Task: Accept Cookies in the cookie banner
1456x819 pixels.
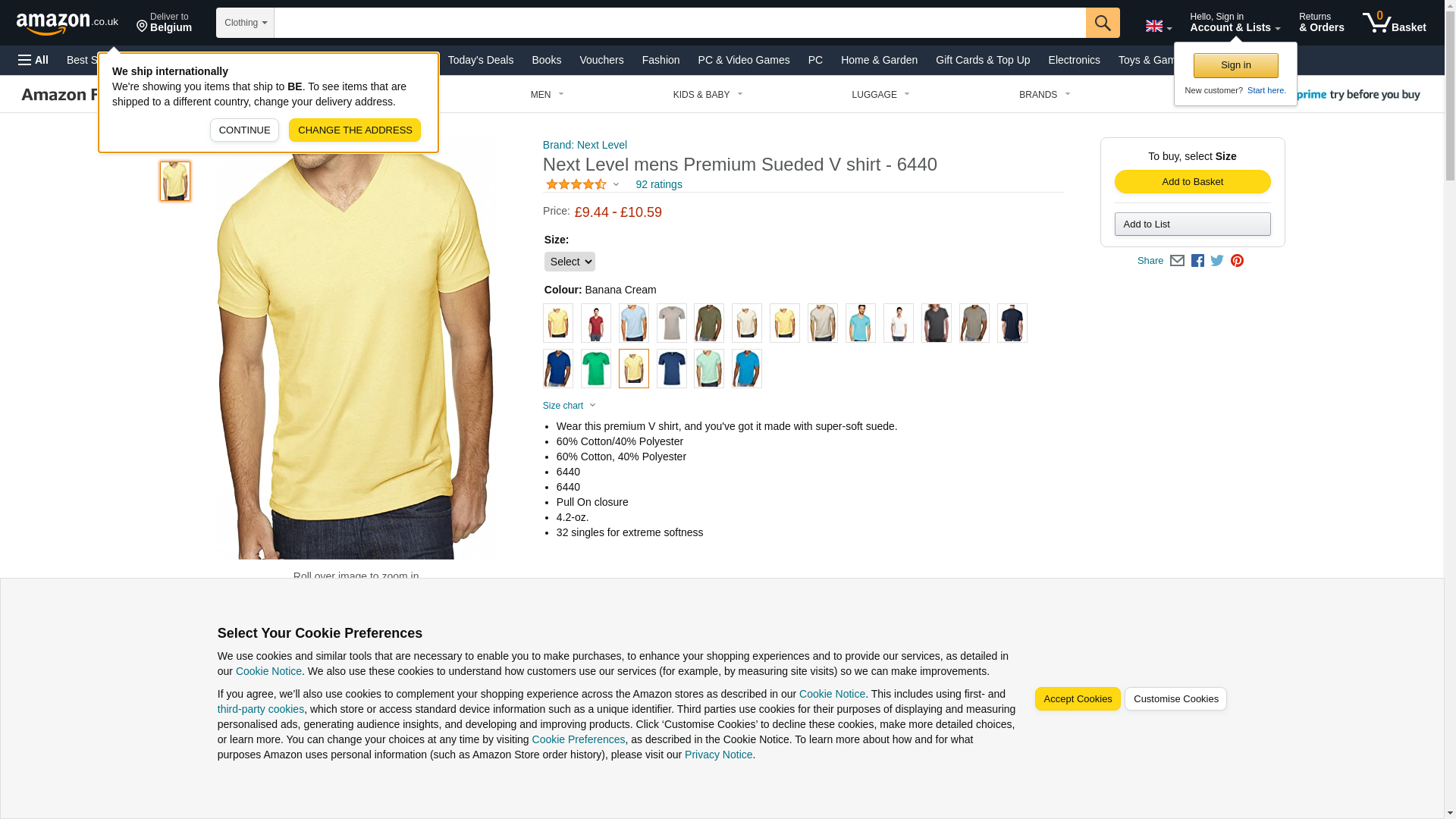Action: click(1077, 698)
